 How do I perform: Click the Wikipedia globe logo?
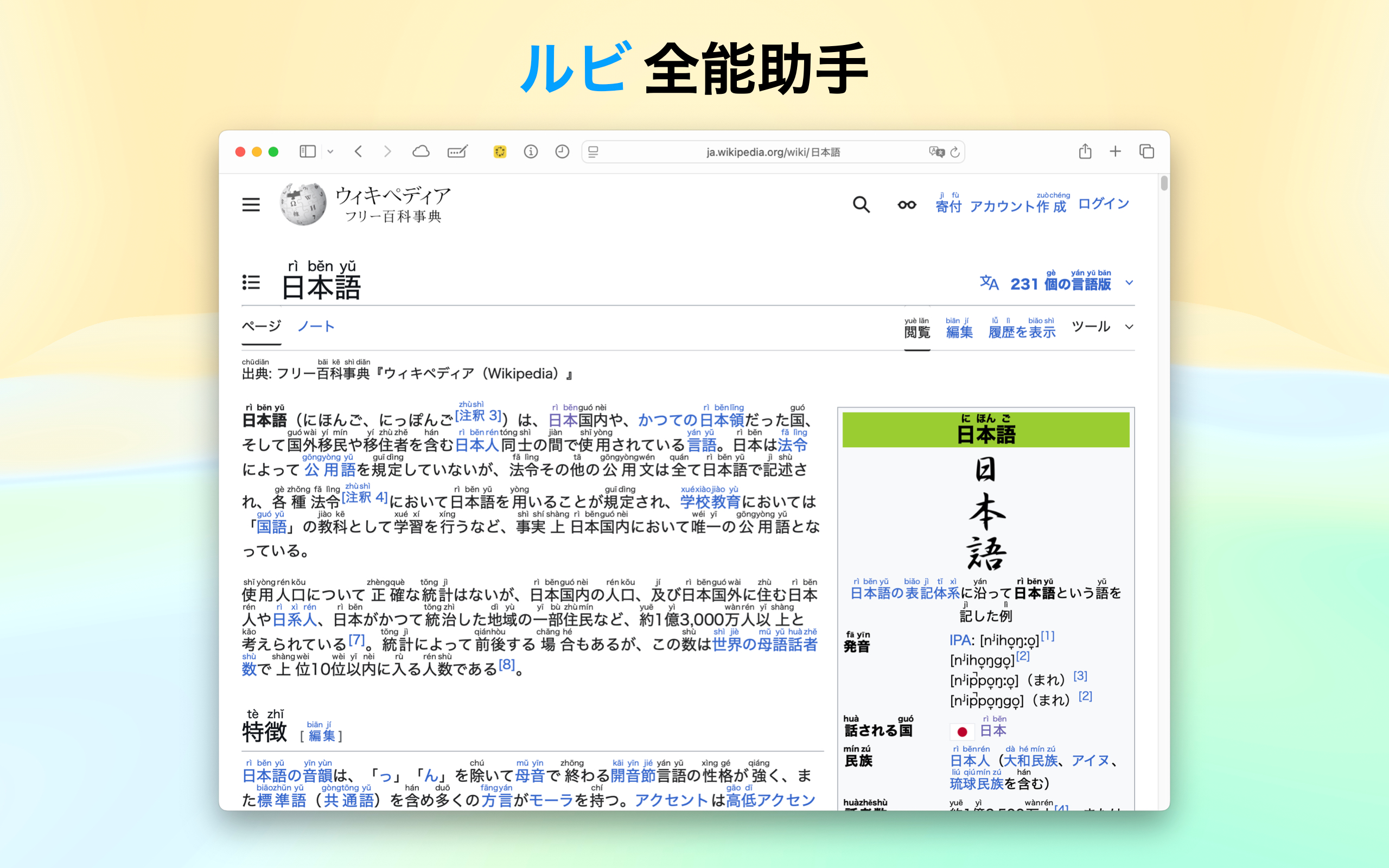click(x=303, y=205)
